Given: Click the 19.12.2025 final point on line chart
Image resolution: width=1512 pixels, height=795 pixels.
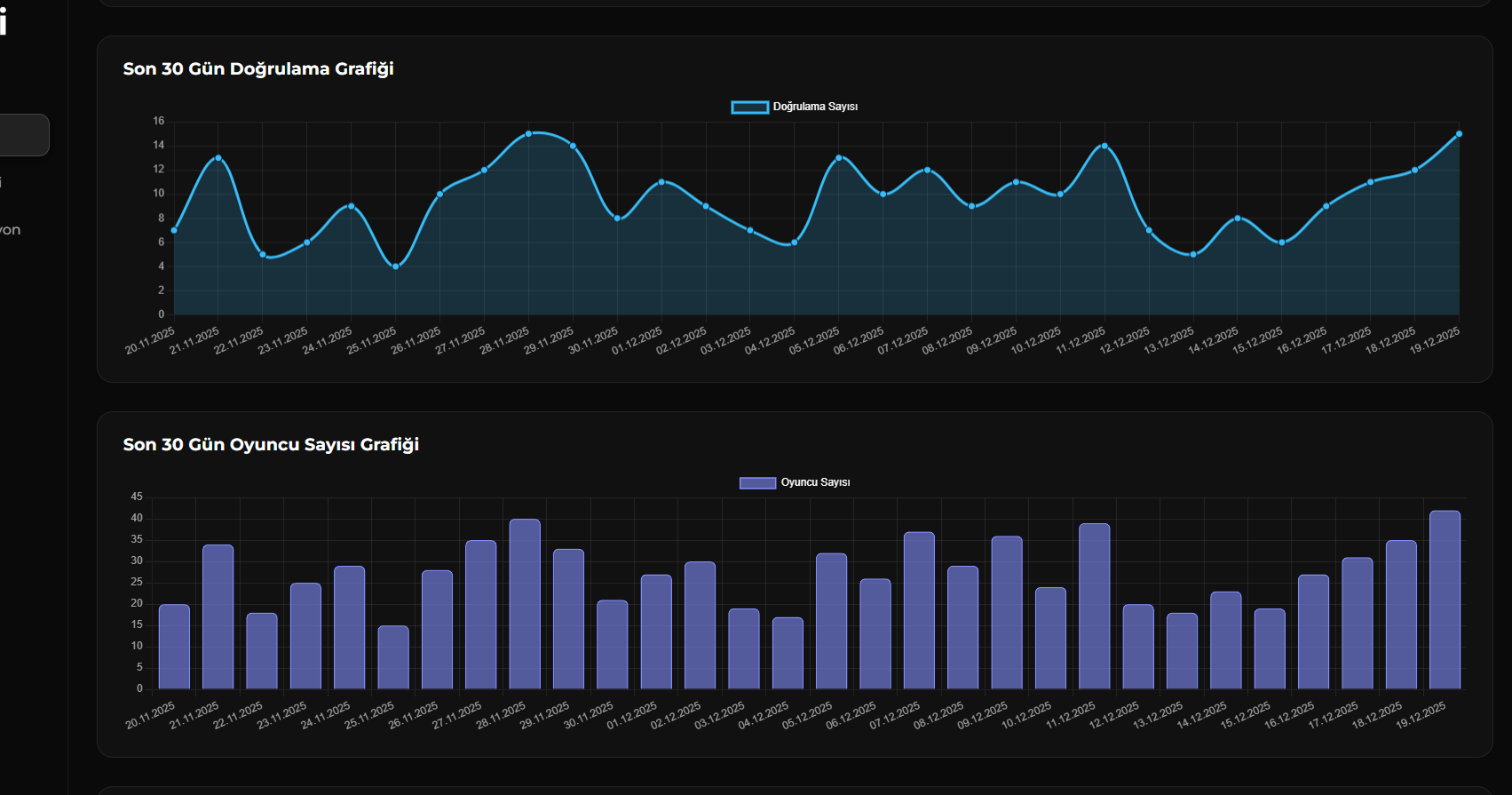Looking at the screenshot, I should [x=1459, y=134].
